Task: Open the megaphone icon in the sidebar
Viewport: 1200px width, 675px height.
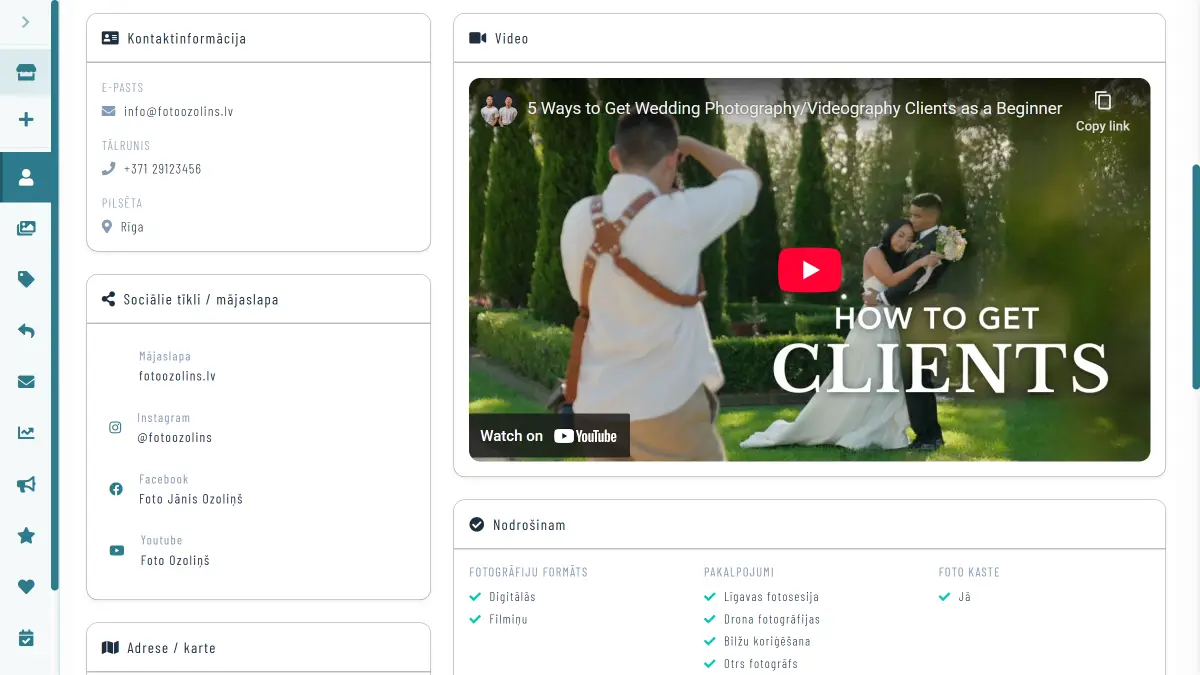Action: pos(26,484)
